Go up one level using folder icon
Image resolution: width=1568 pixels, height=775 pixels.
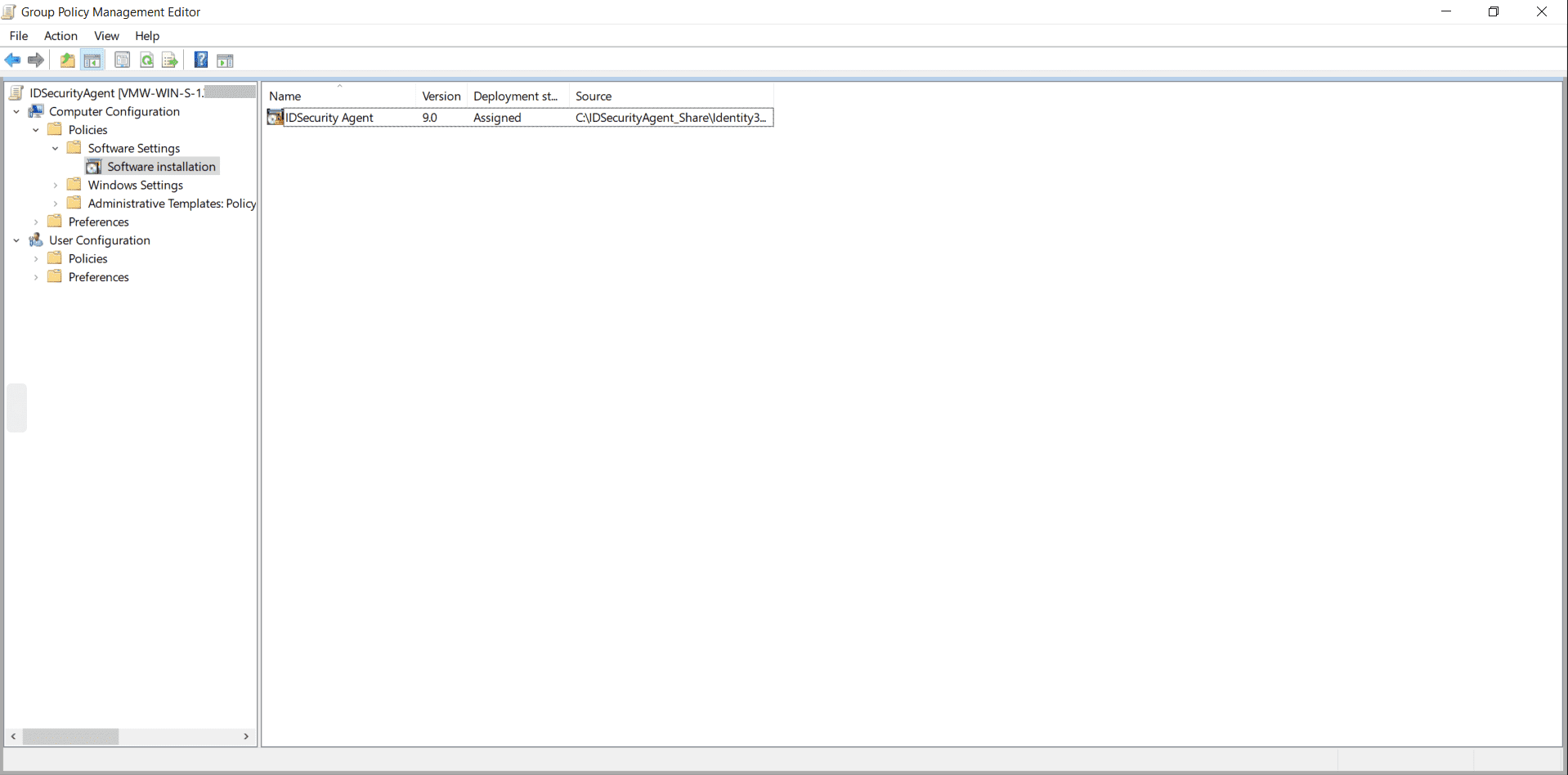pos(67,60)
